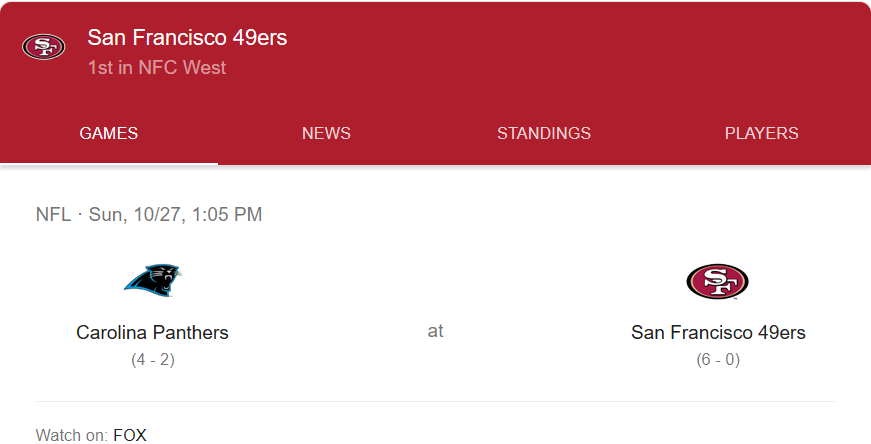Click the "Sun, 10/27, 1:05 PM" game time
871x444 pixels.
[175, 214]
